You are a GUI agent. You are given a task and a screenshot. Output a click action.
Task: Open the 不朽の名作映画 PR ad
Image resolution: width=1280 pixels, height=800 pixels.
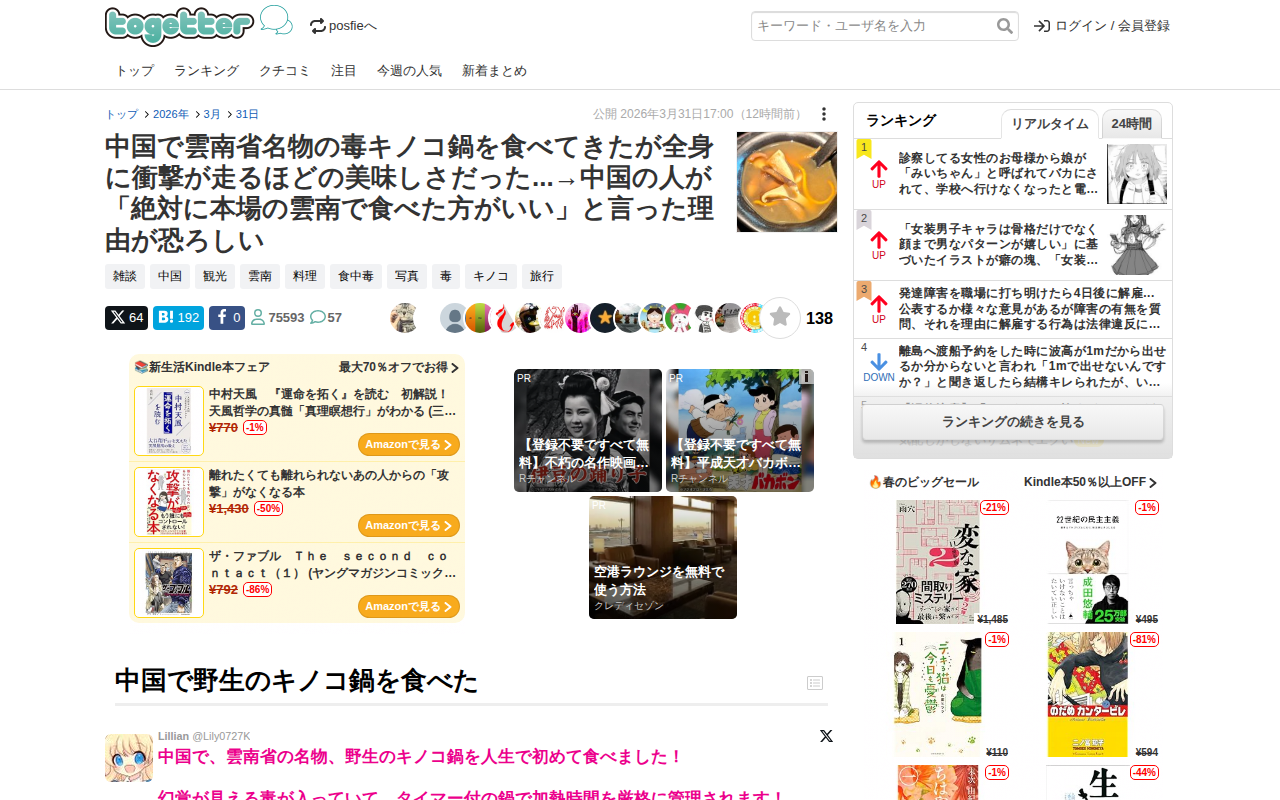click(x=588, y=430)
